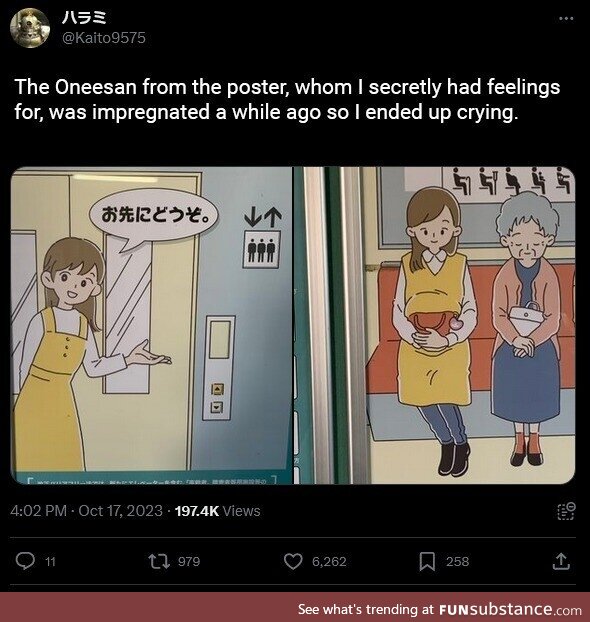Image resolution: width=590 pixels, height=622 pixels.
Task: Click the reader mode icon beside views
Action: tap(566, 511)
